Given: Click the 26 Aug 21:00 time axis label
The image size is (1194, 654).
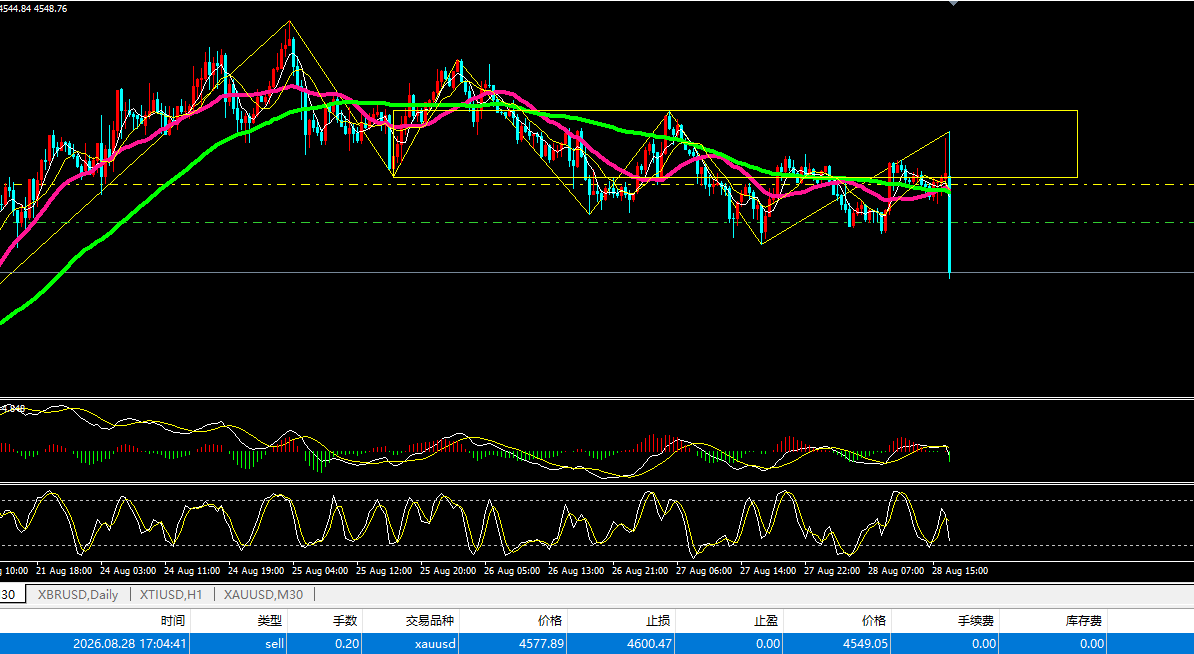Looking at the screenshot, I should [640, 570].
